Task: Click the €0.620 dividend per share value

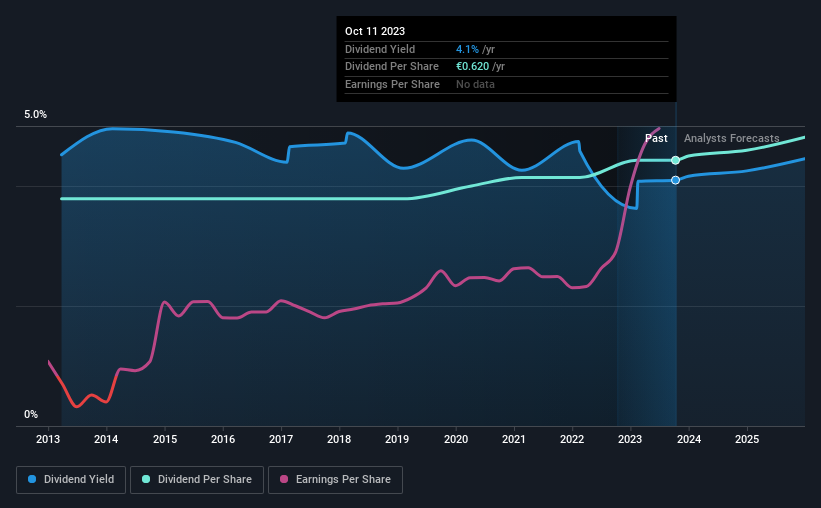Action: 472,67
